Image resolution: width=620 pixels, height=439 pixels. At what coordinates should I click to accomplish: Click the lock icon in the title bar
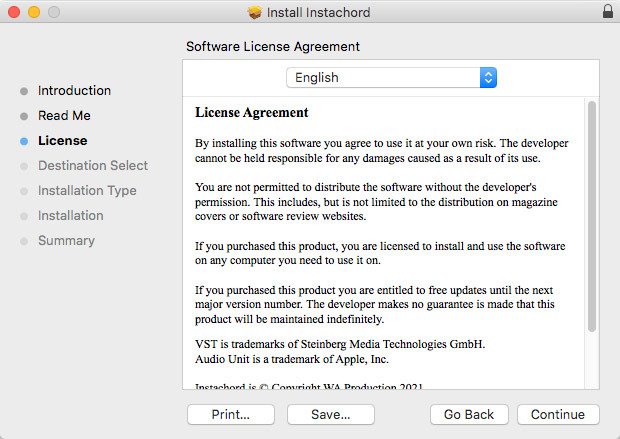pyautogui.click(x=608, y=12)
